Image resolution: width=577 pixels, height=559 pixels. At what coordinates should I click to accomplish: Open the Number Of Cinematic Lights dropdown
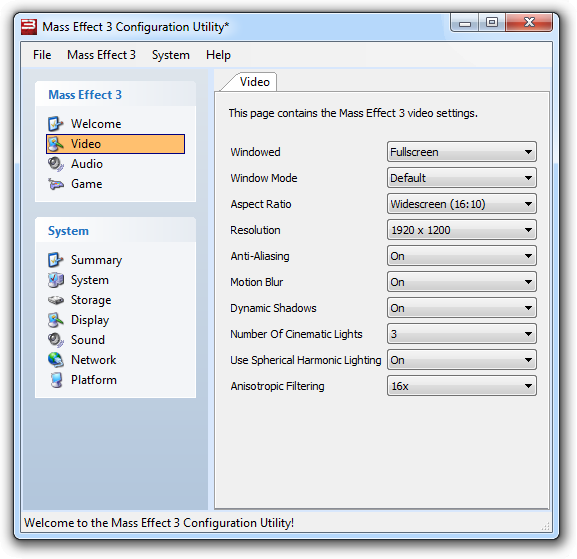461,334
